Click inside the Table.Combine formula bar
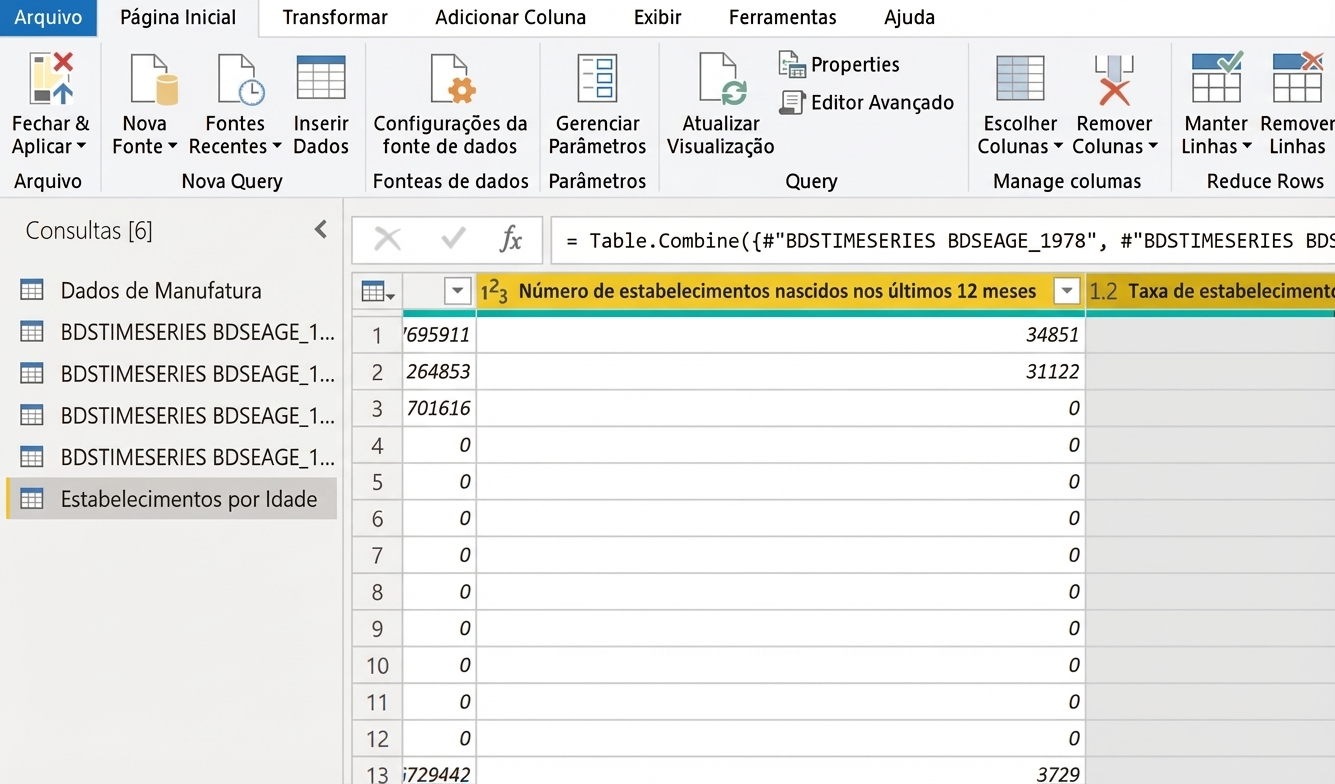This screenshot has height=784, width=1335. point(943,240)
